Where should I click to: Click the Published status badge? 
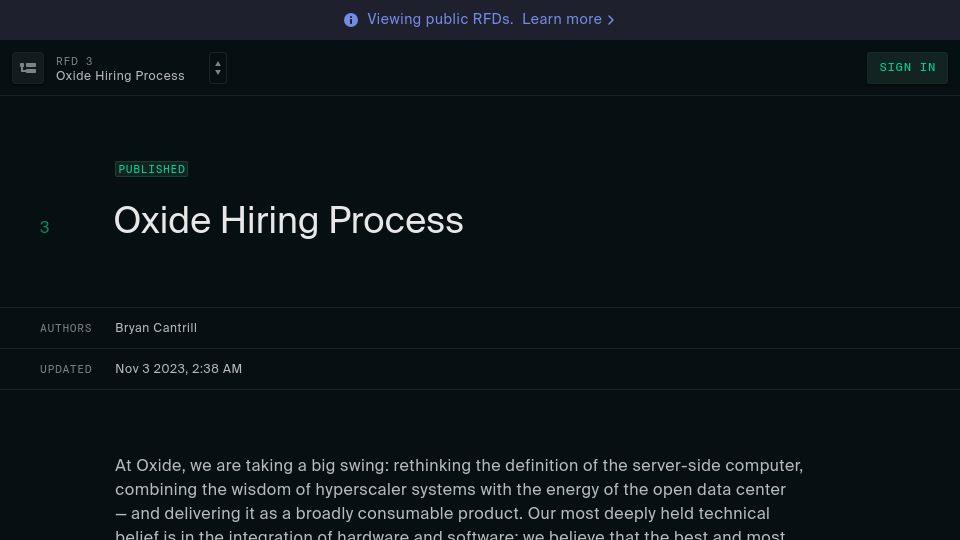click(x=151, y=169)
